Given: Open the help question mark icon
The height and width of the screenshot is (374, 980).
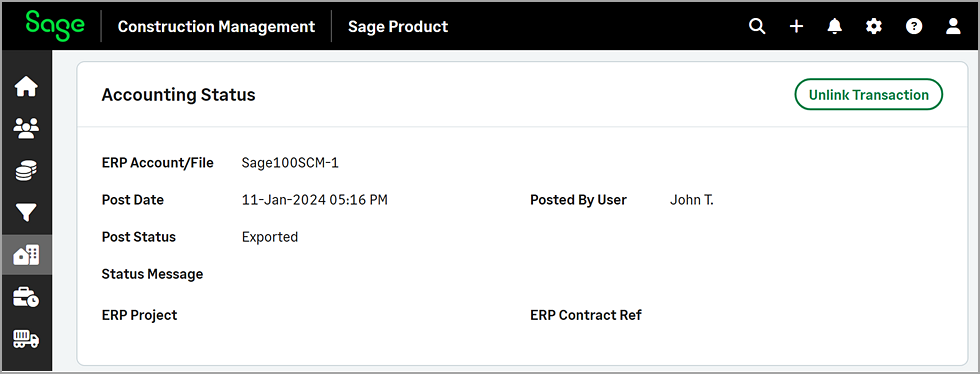Looking at the screenshot, I should pyautogui.click(x=914, y=26).
